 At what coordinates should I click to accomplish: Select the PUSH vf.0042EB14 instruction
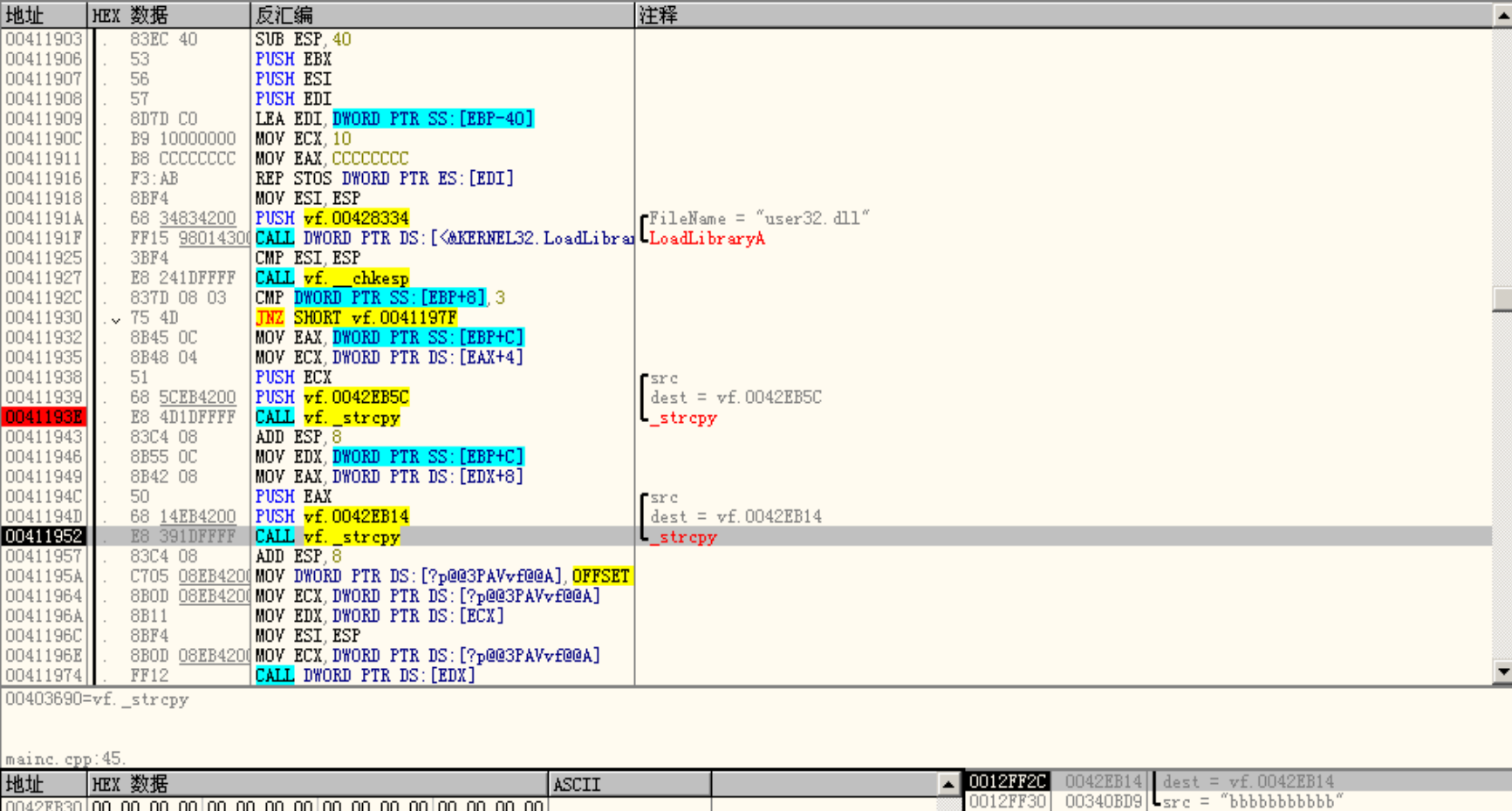click(332, 516)
